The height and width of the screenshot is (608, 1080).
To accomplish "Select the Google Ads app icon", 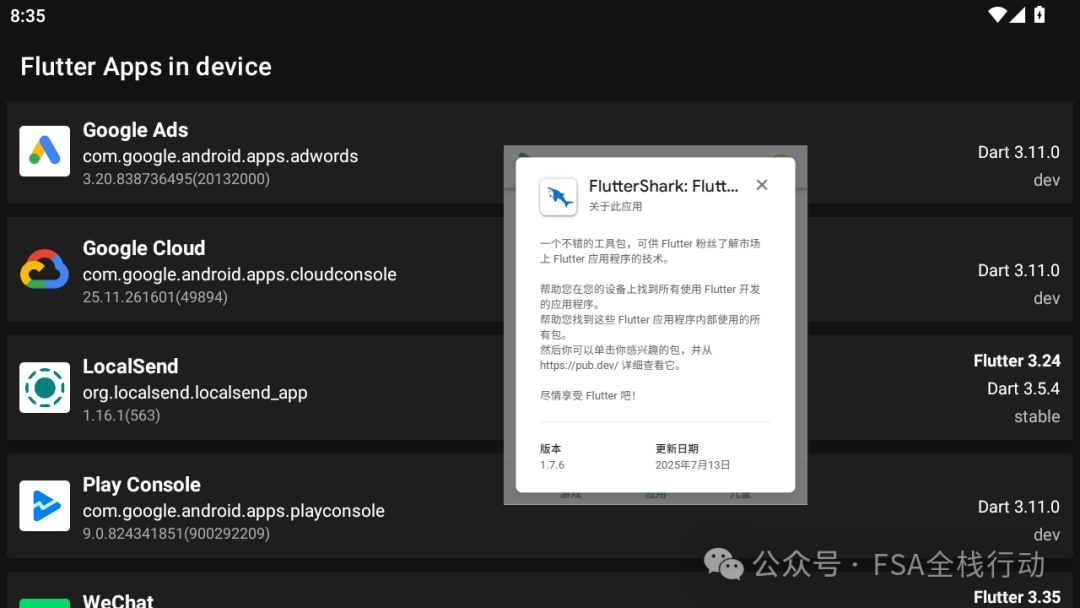I will tap(43, 151).
